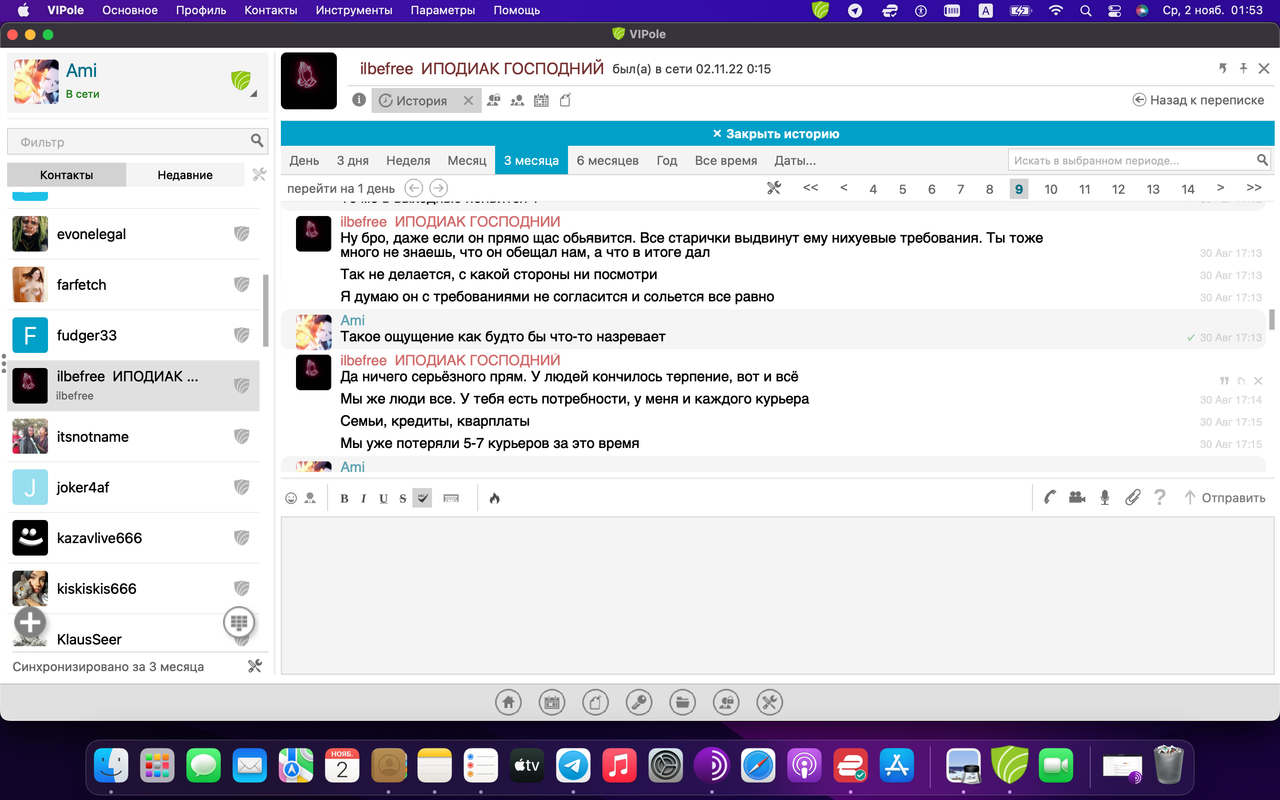Open sync settings icon near Синхронизировано

[x=254, y=666]
